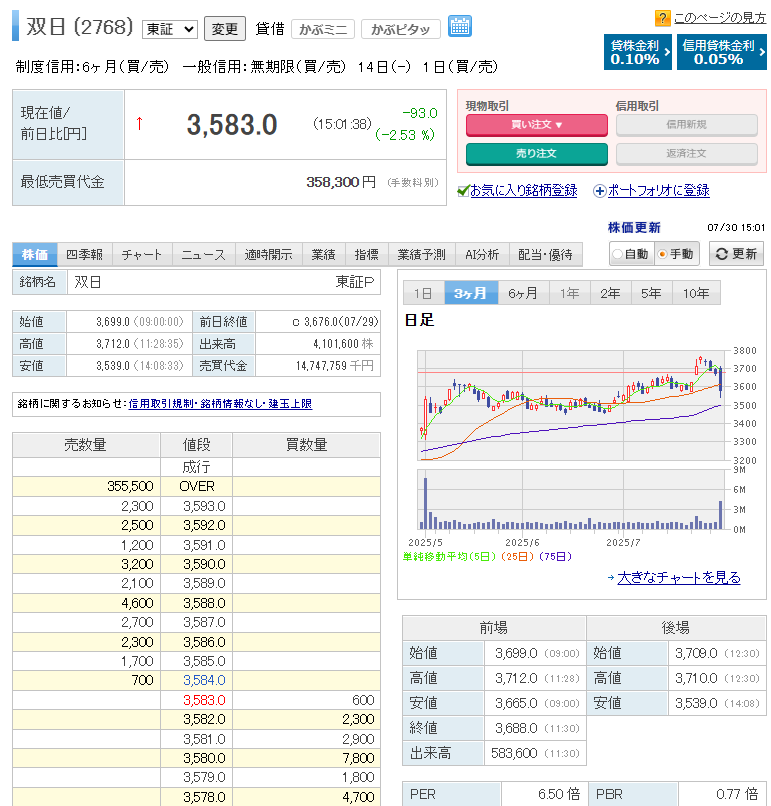Switch to the 業績予測 tab
This screenshot has width=771, height=806.
point(421,254)
